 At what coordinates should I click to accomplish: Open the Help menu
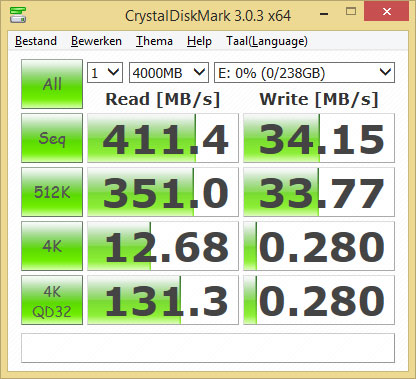199,41
